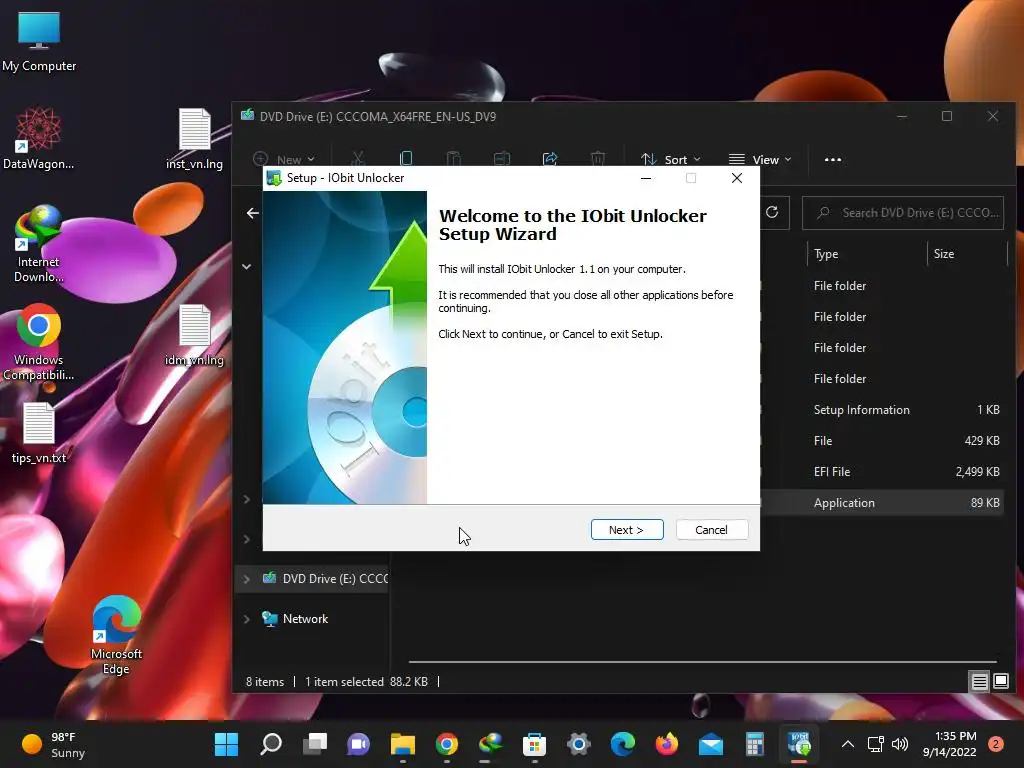Open the weather widget showing 98°F
This screenshot has height=768, width=1024.
pyautogui.click(x=54, y=744)
